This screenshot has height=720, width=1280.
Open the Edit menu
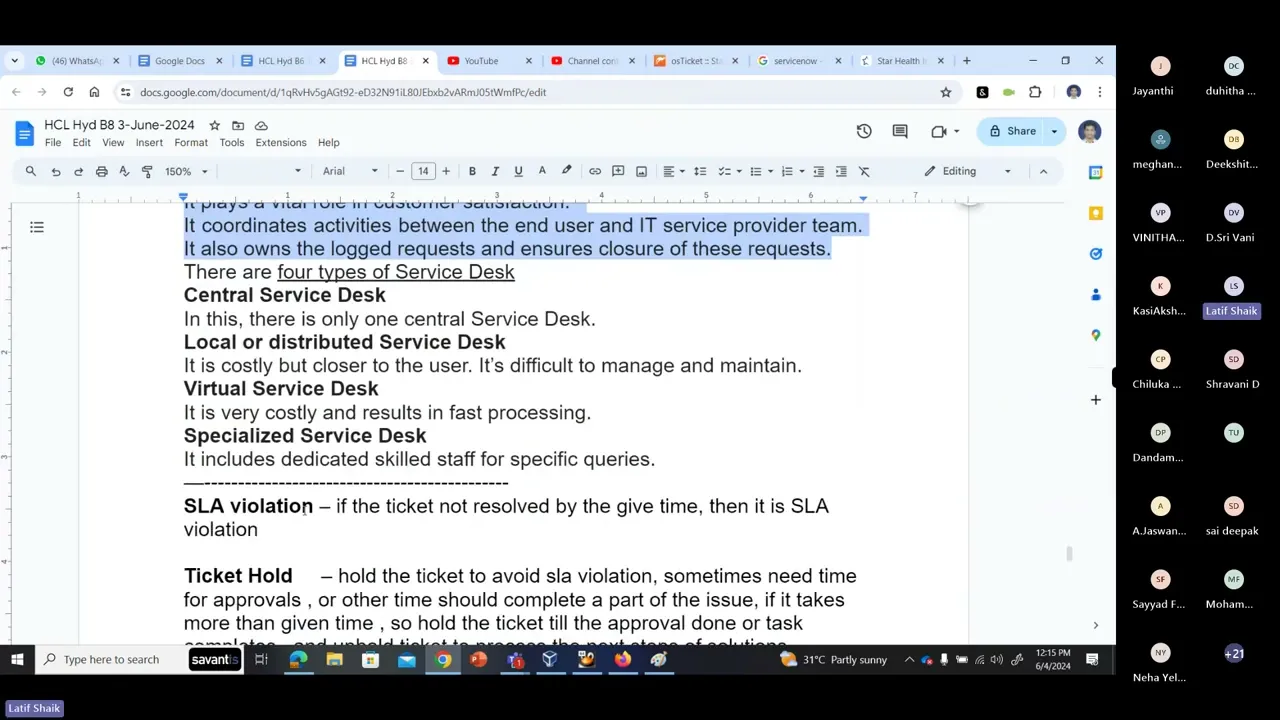coord(81,143)
